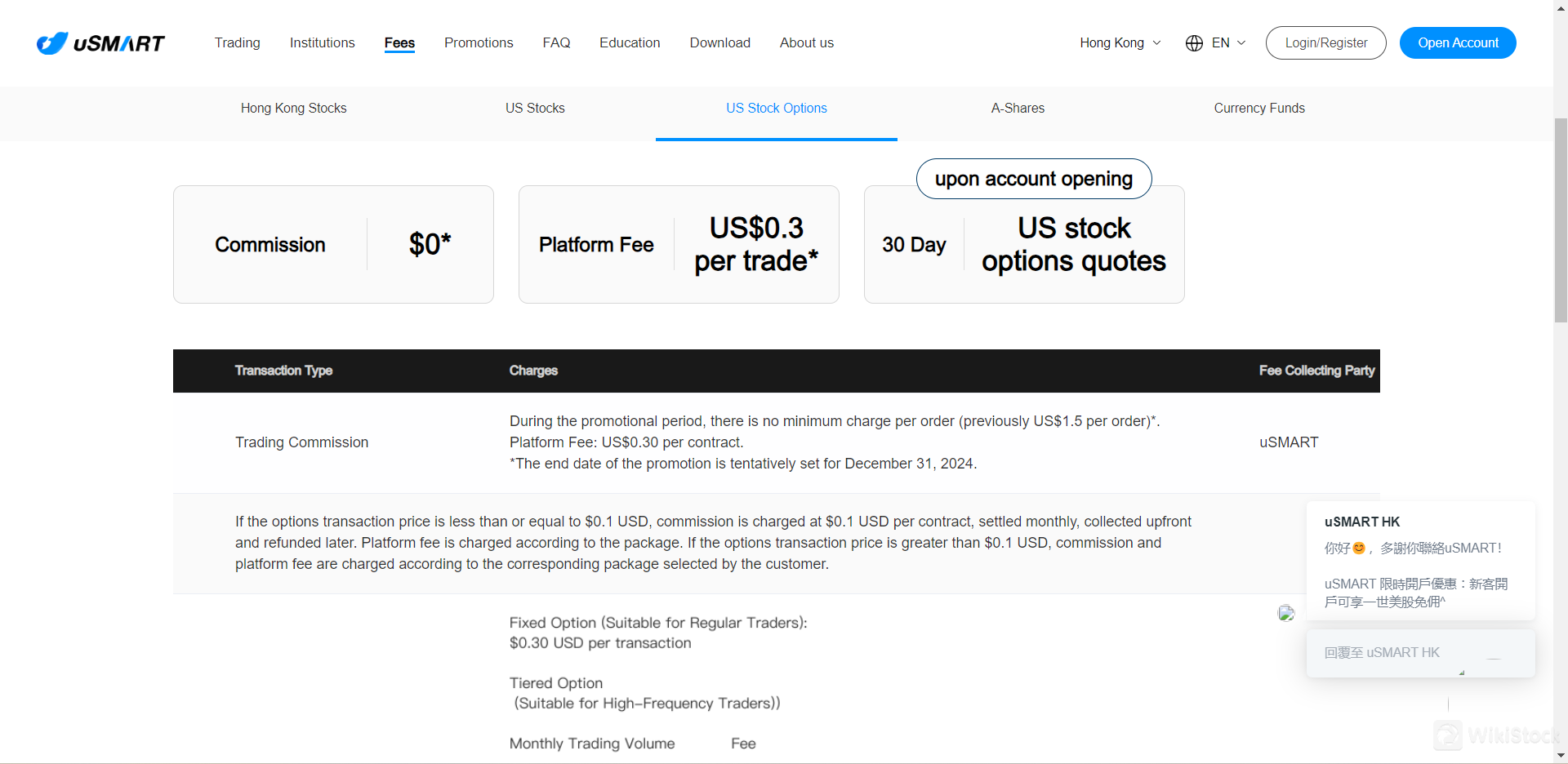The image size is (1568, 764).
Task: Click the scrollbar down arrow
Action: pos(1561,756)
